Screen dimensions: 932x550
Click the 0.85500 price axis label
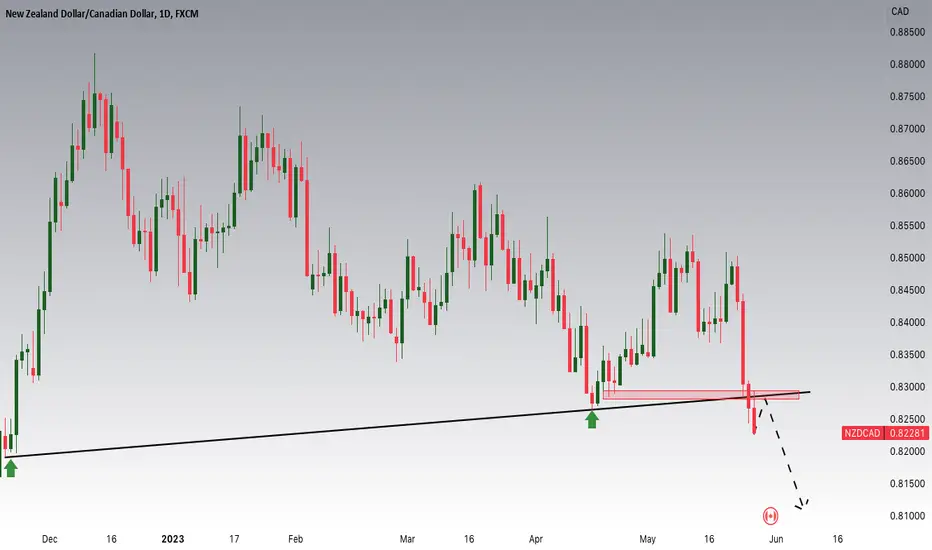(x=907, y=225)
